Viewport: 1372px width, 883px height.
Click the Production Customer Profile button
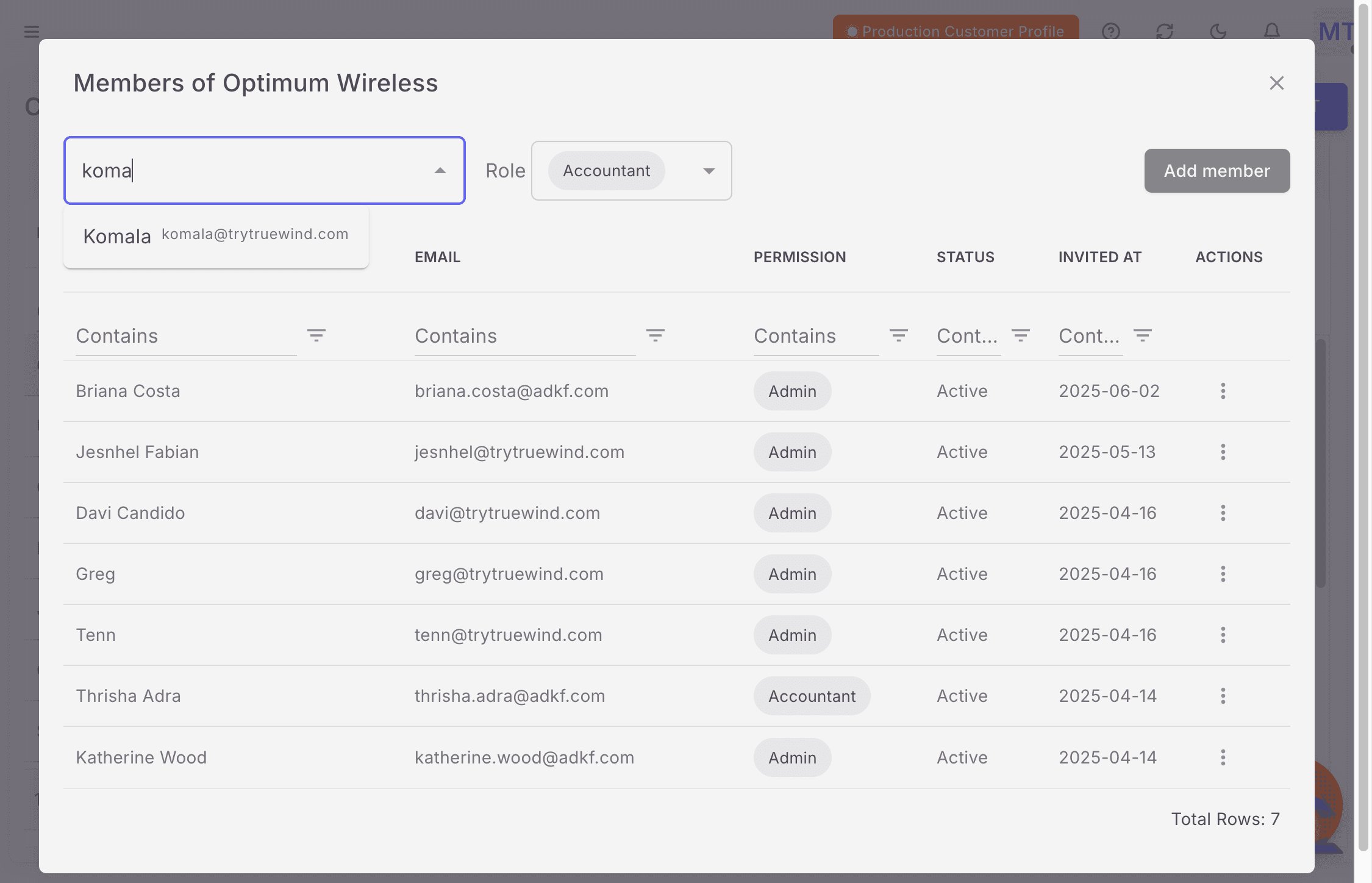click(955, 31)
